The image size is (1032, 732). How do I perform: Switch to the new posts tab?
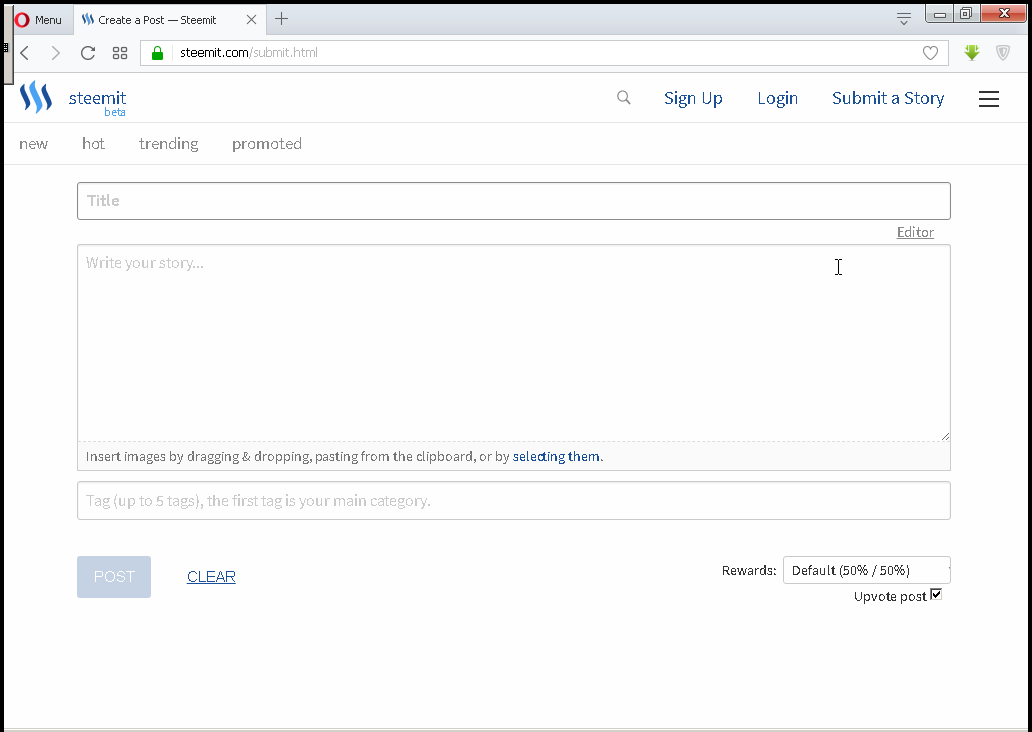(34, 144)
